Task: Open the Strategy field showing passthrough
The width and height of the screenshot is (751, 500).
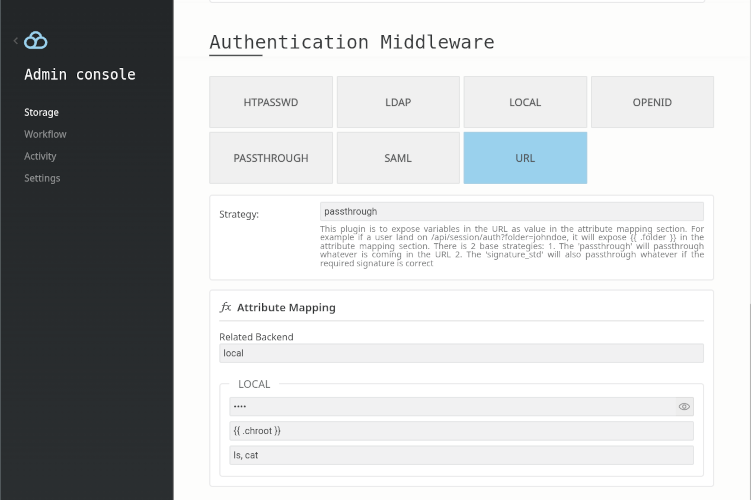Action: 511,212
